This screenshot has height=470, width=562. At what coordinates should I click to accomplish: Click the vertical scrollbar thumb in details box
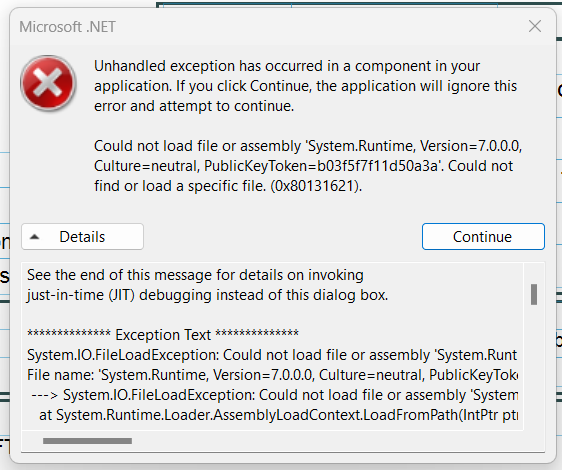coord(534,295)
